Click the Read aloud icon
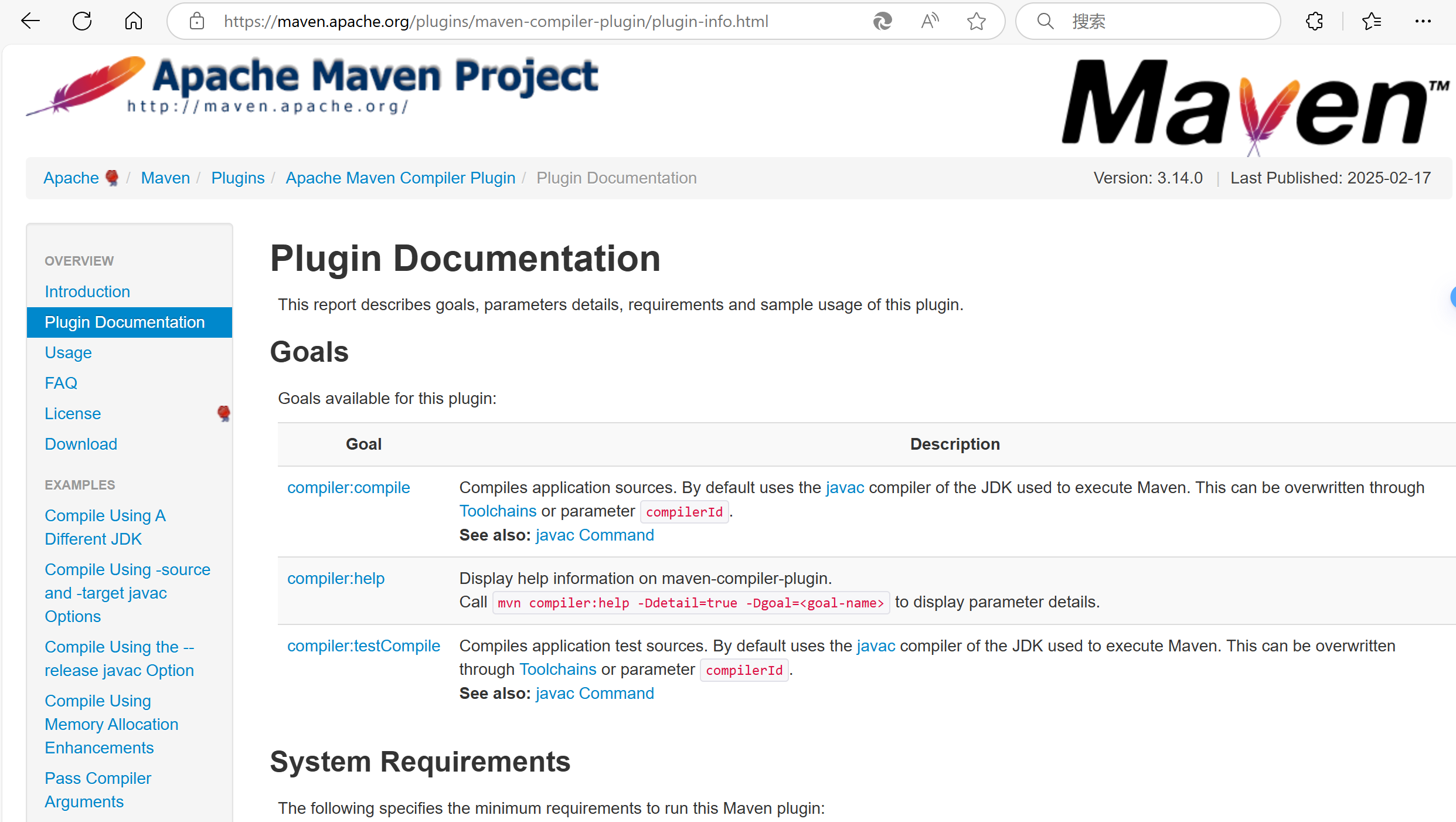This screenshot has width=1456, height=822. point(930,22)
